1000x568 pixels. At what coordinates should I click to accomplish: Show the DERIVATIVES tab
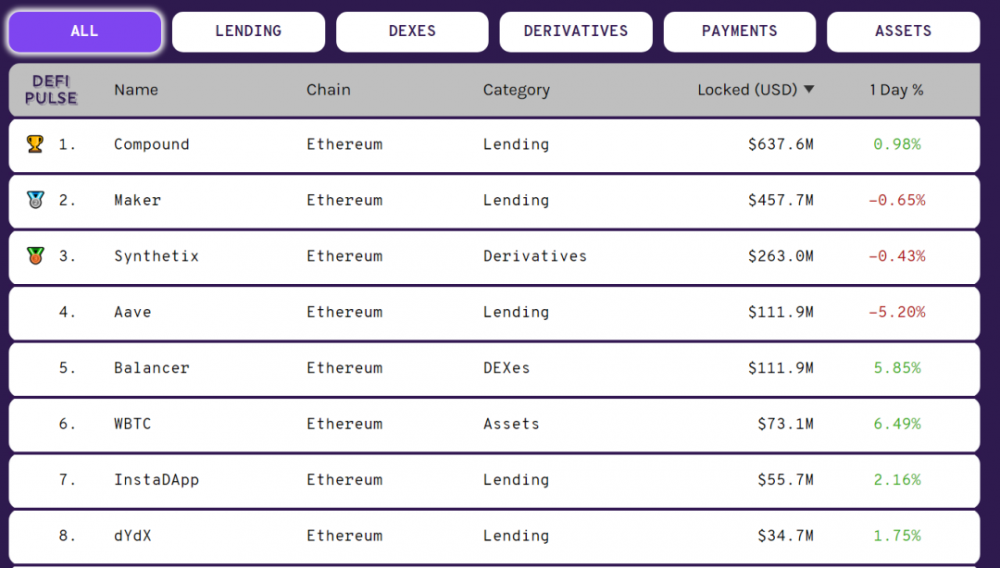576,31
